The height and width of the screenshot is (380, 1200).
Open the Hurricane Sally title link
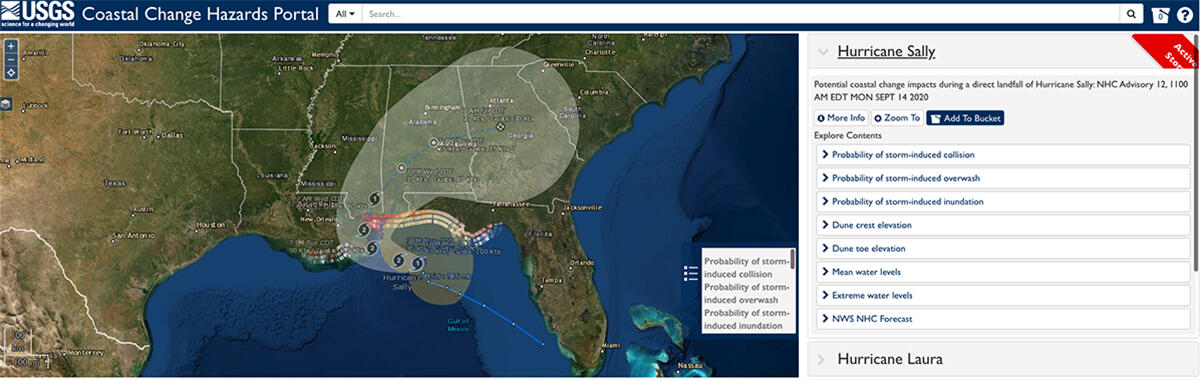click(886, 52)
